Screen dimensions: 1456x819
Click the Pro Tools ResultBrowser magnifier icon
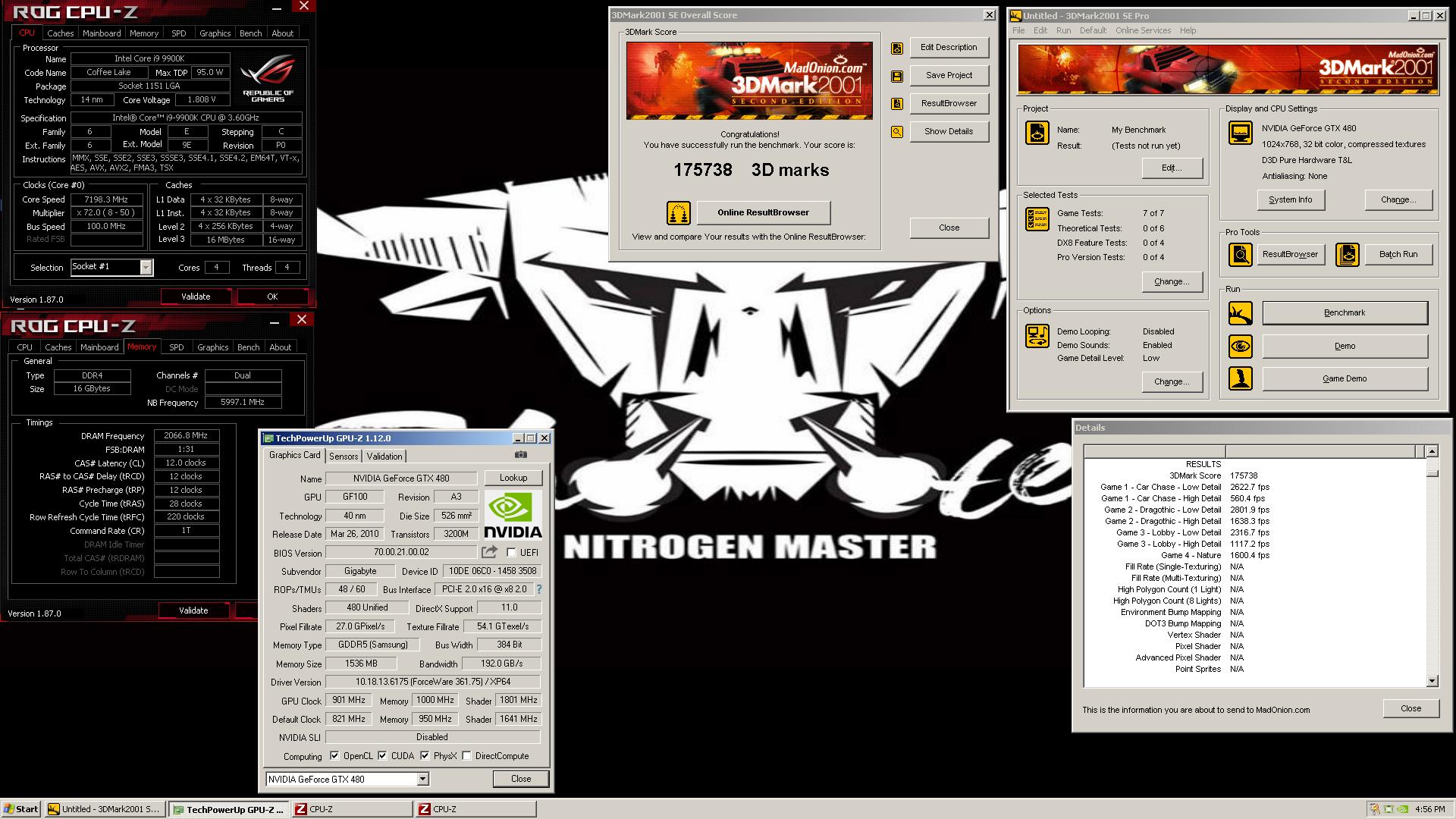(1240, 255)
